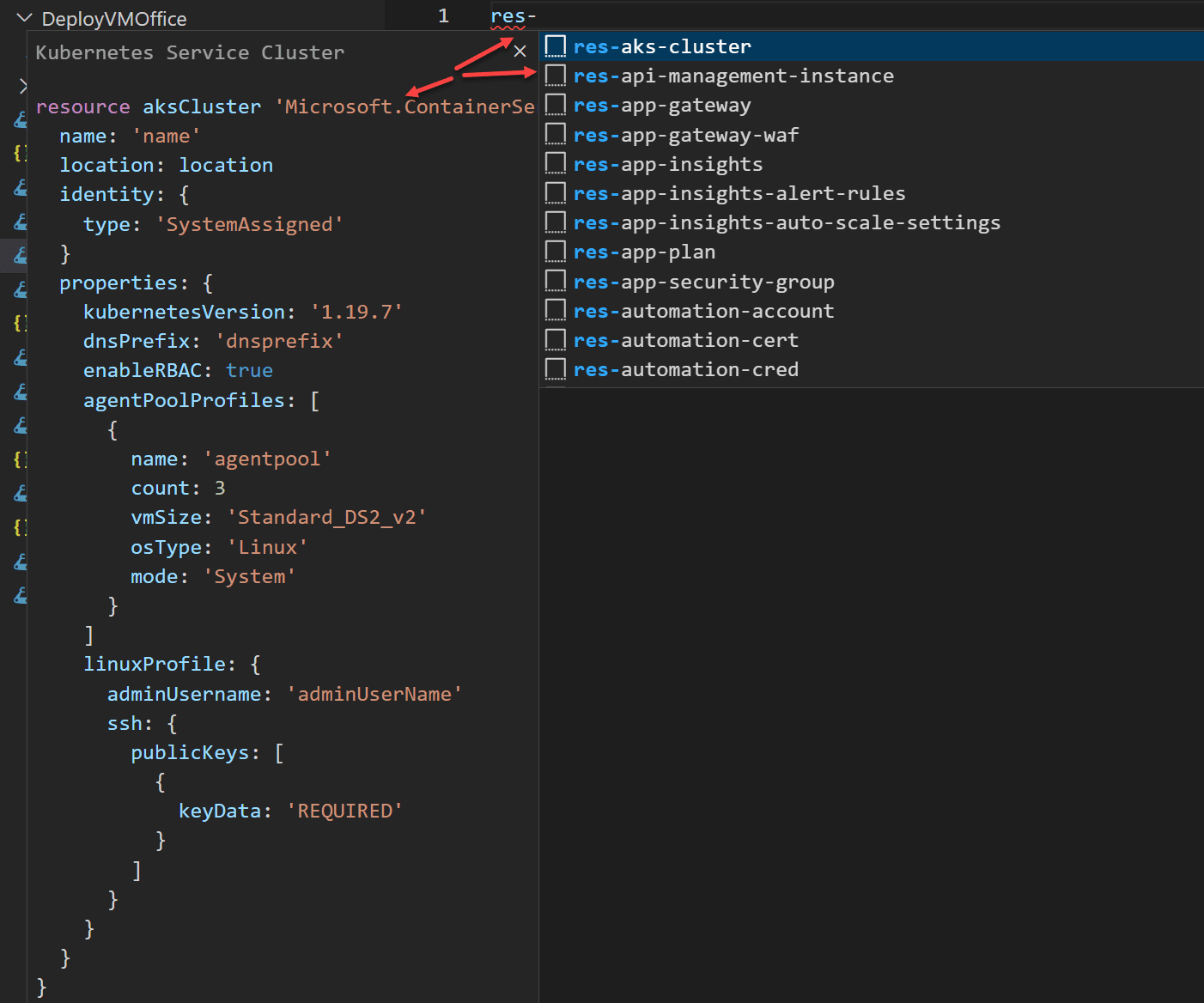Screen dimensions: 1204x1003
Task: Select the res-app-security-group snippet
Action: (x=871, y=282)
